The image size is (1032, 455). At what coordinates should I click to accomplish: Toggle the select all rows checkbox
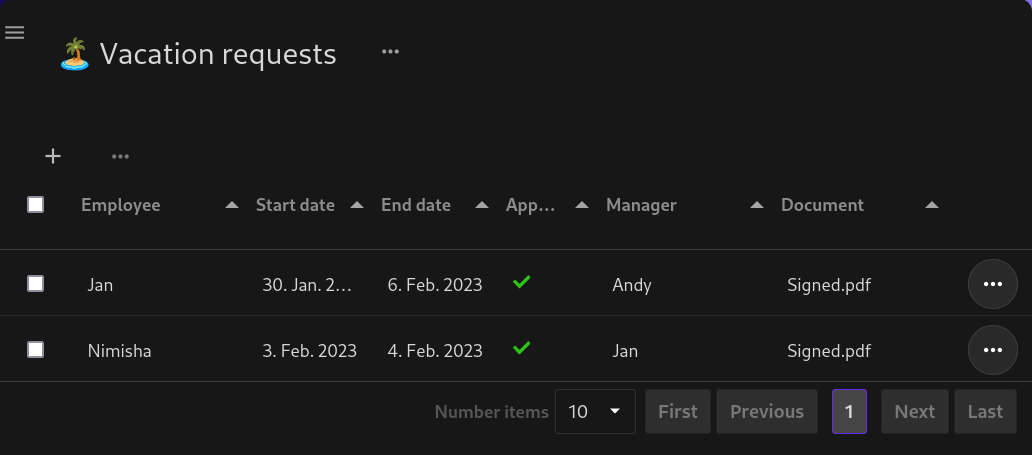click(35, 205)
